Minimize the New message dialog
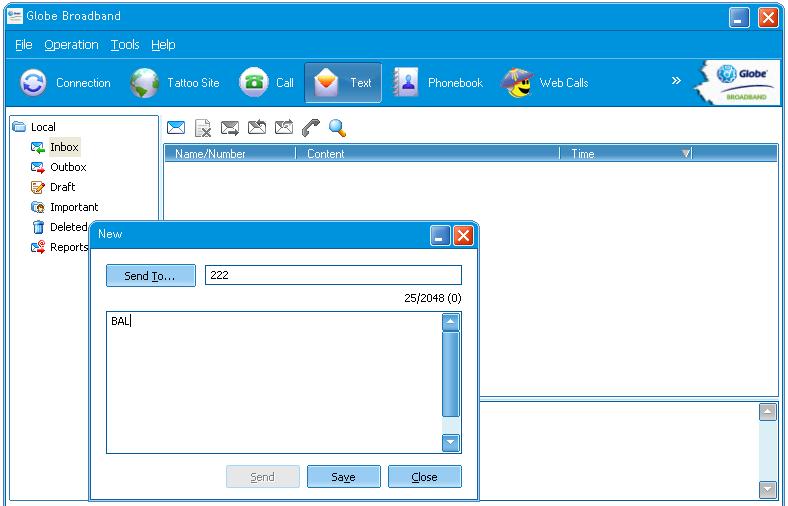 click(x=440, y=236)
